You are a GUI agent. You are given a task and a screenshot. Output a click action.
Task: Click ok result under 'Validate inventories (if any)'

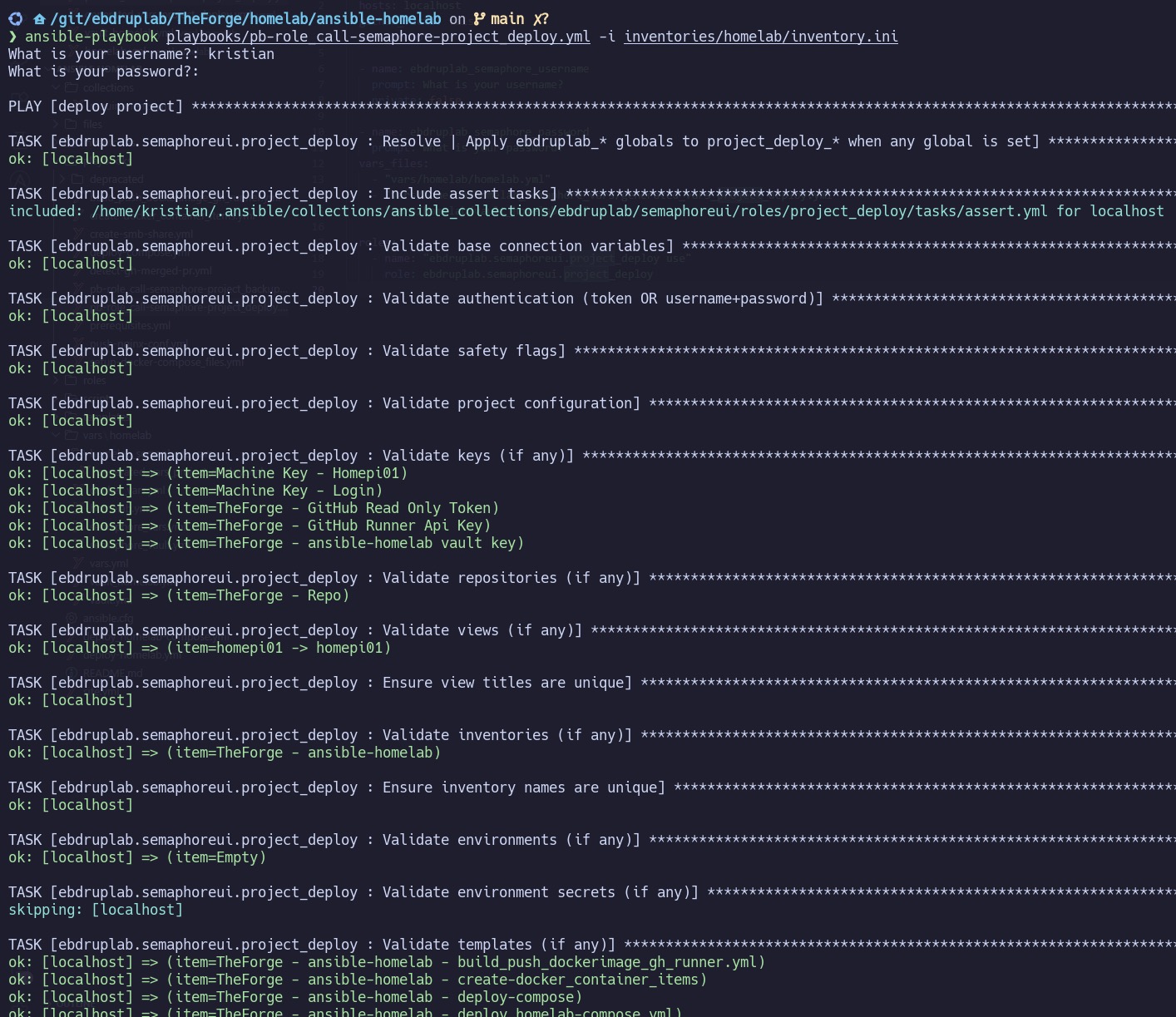click(225, 753)
